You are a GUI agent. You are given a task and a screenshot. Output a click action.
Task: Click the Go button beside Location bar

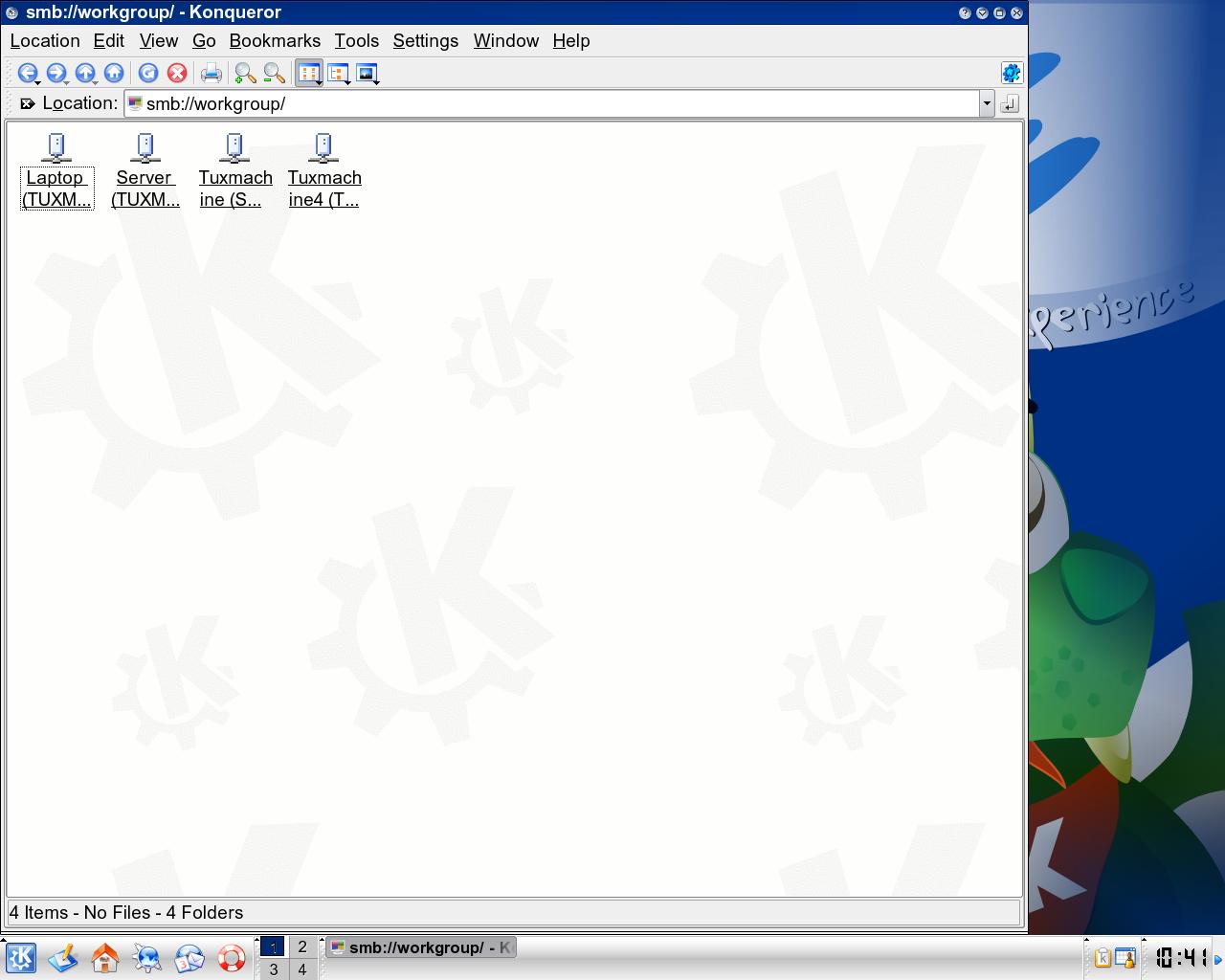[x=1010, y=103]
